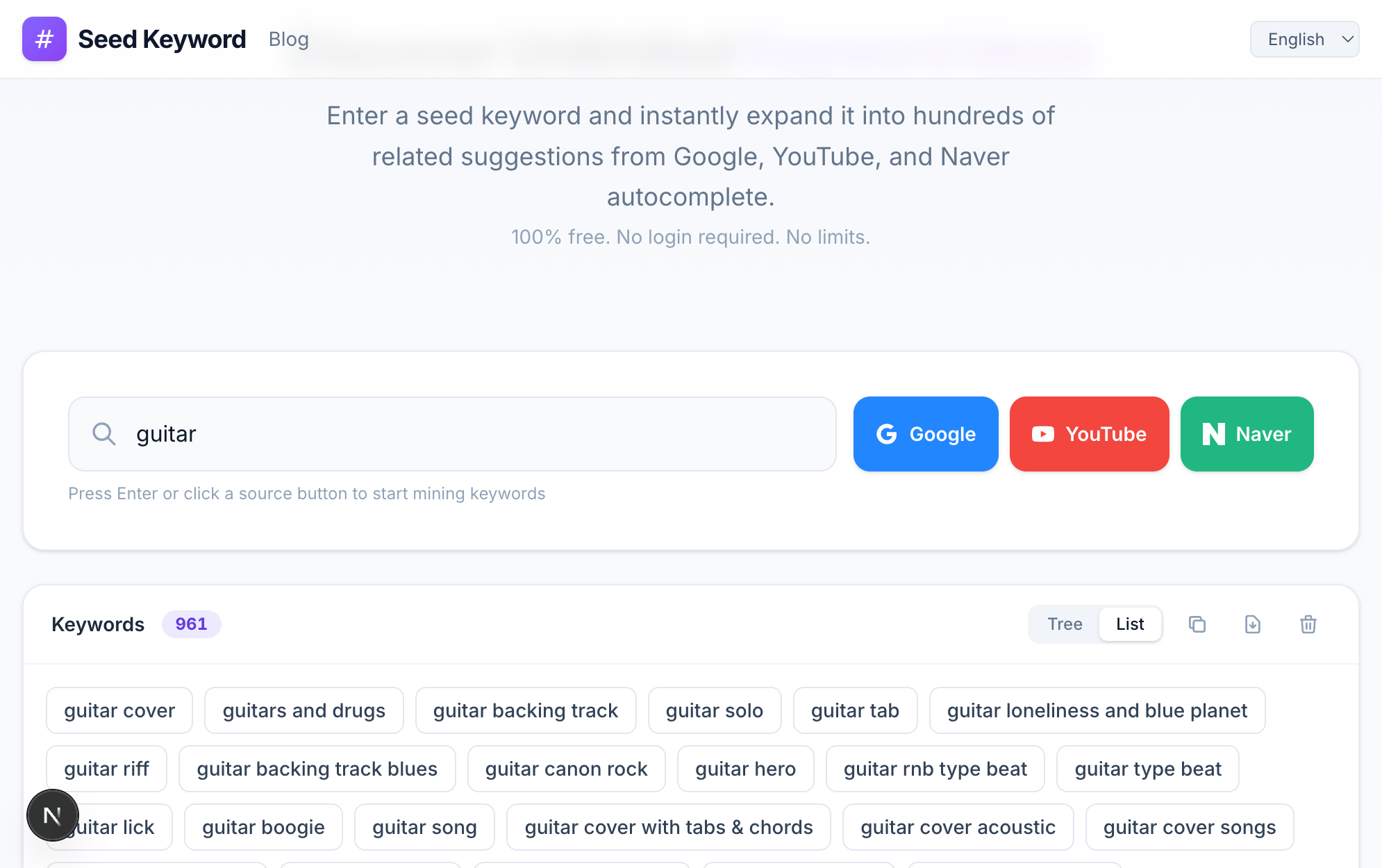
Task: Select the 'guitar riff' keyword chip
Action: pyautogui.click(x=107, y=769)
